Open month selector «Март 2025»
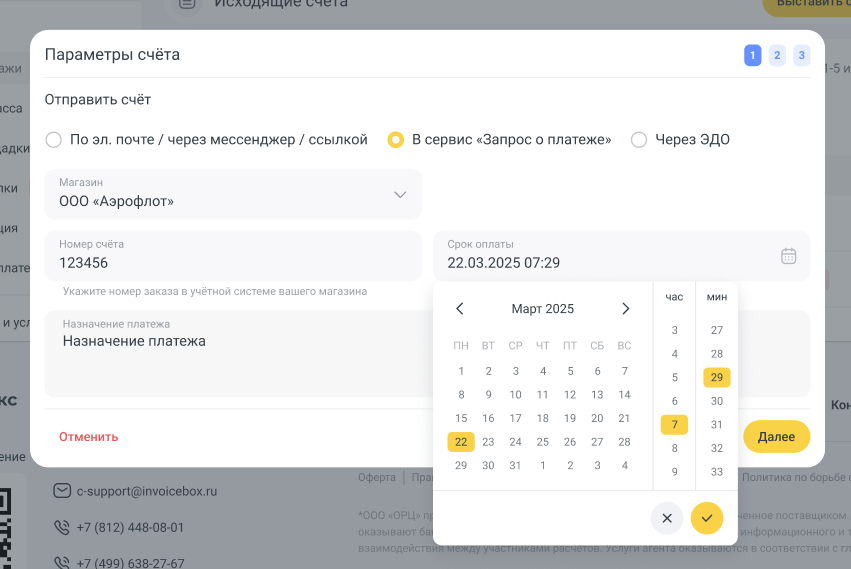 click(542, 309)
